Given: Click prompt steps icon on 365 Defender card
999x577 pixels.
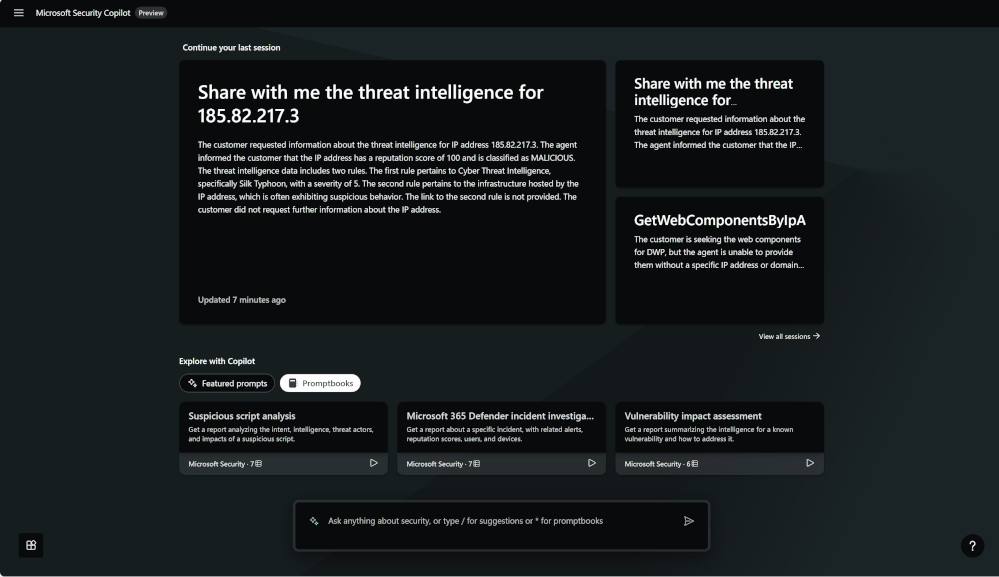Looking at the screenshot, I should point(477,464).
